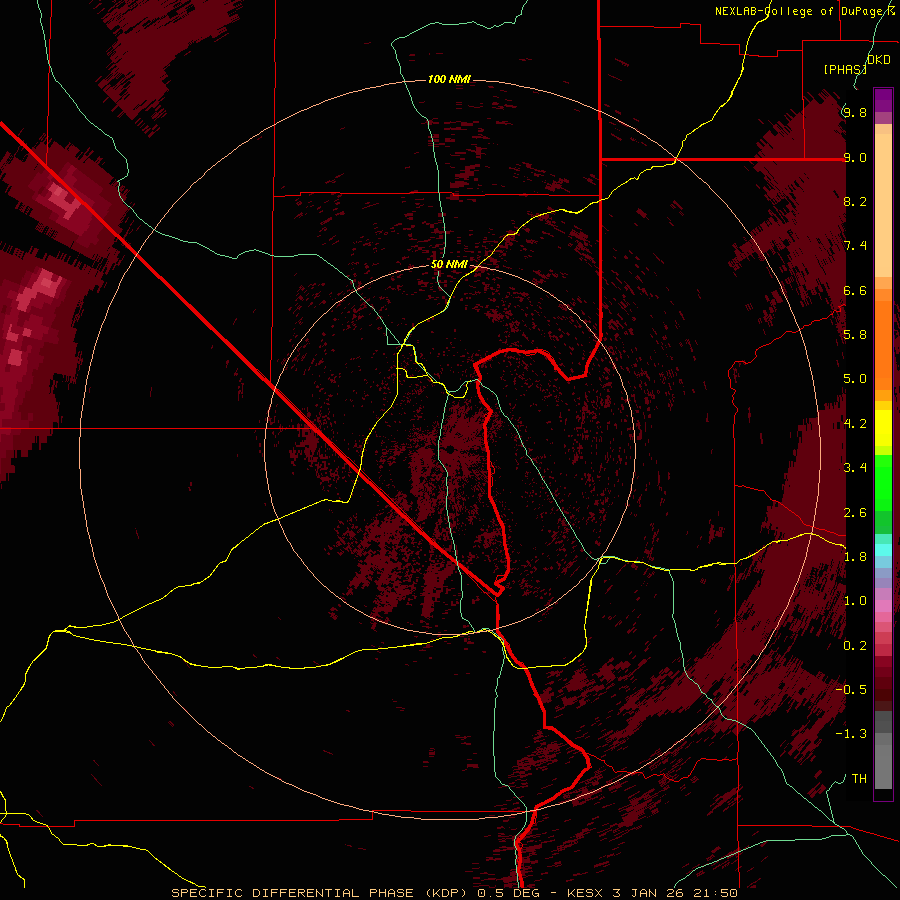900x900 pixels.
Task: Pick the peach segment of the color bar
Action: (x=883, y=207)
